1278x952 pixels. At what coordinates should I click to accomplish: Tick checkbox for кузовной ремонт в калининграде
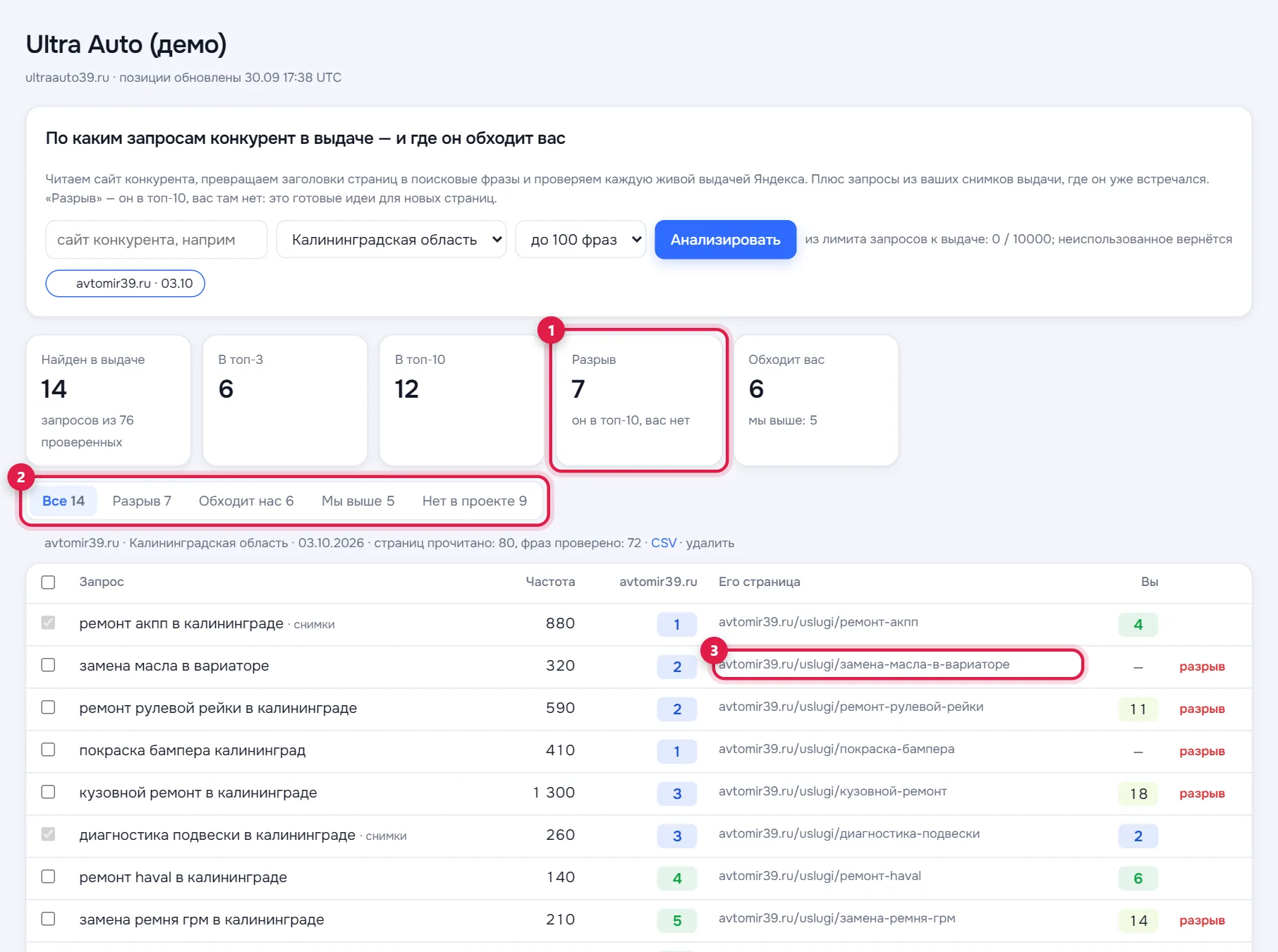48,792
